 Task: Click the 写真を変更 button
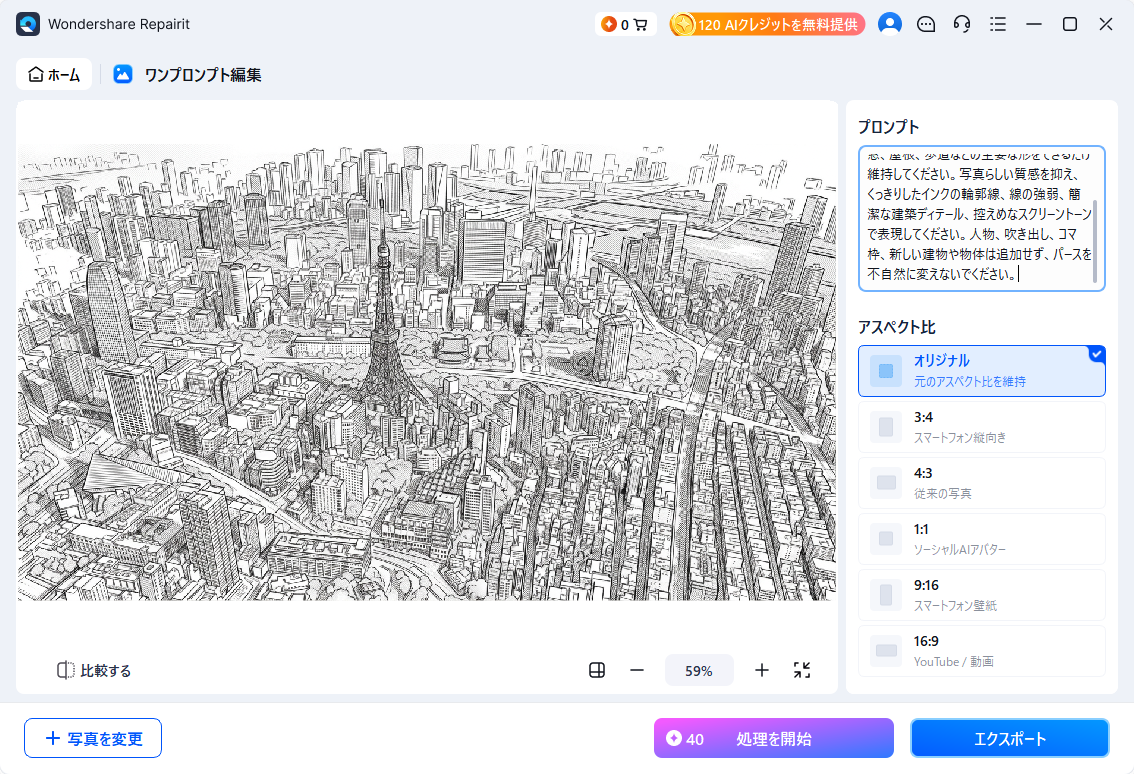point(93,738)
